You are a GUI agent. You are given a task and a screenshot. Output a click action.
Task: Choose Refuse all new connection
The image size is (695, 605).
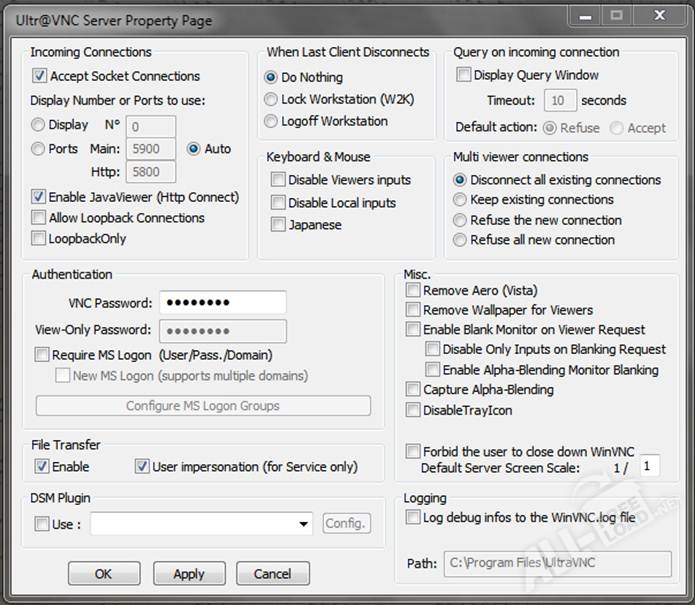(x=460, y=240)
